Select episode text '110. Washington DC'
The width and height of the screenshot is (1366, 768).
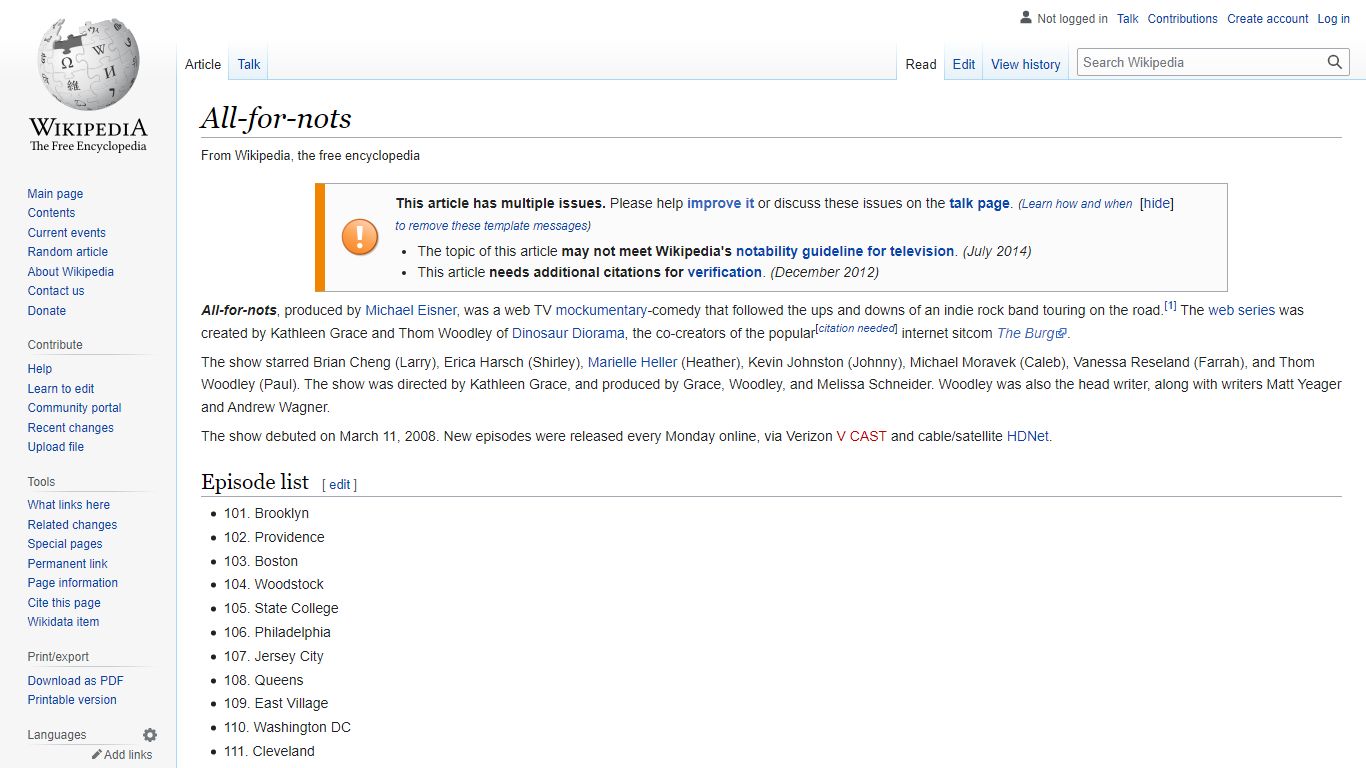point(287,727)
